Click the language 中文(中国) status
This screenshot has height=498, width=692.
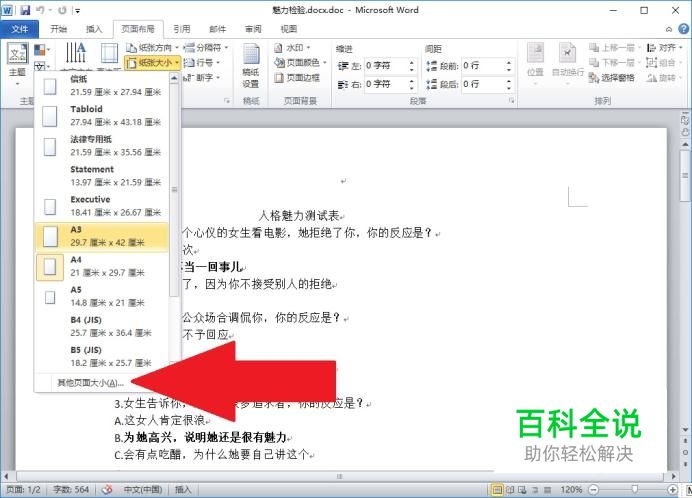(x=143, y=490)
